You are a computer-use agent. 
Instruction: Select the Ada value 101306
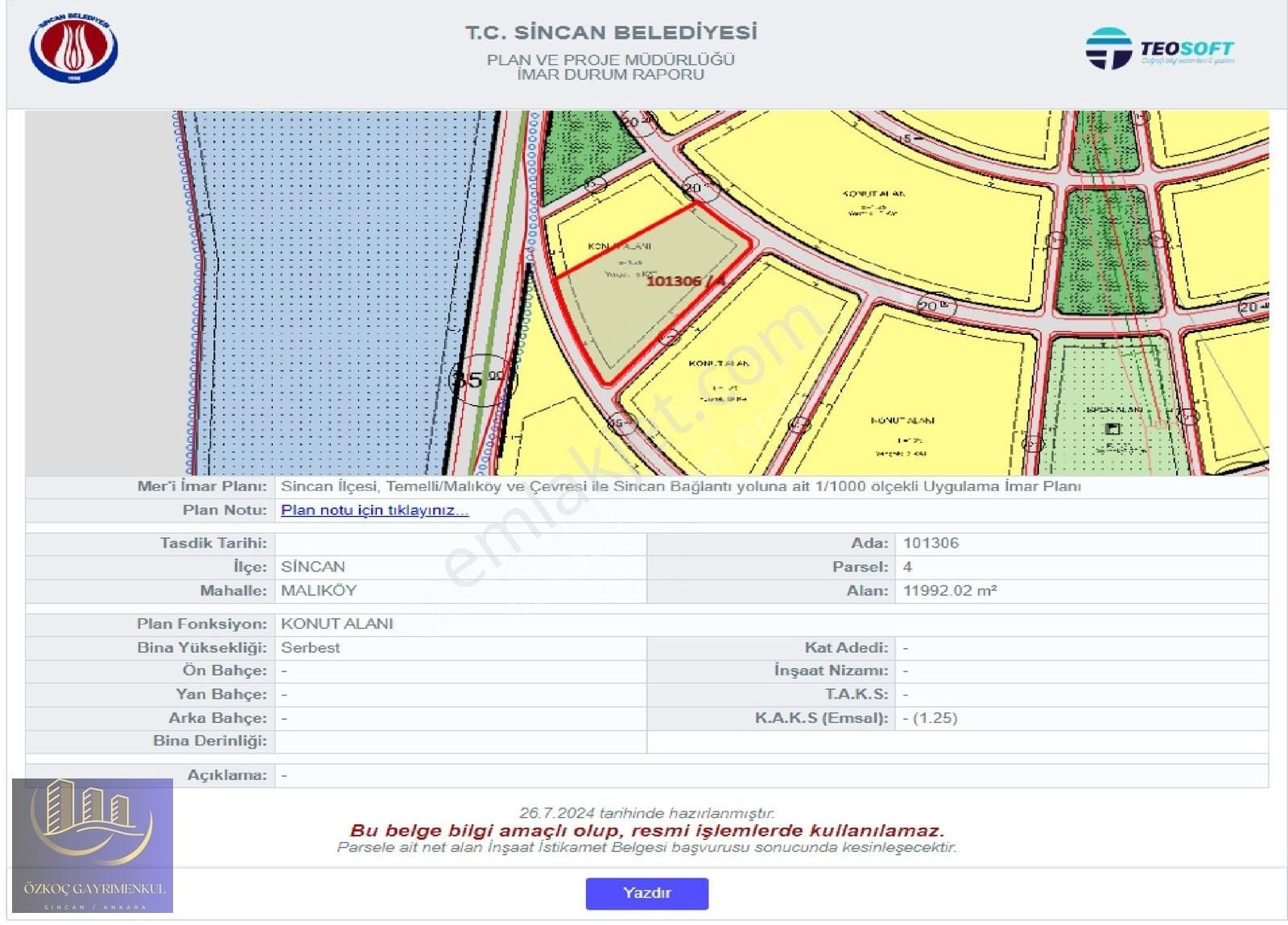[x=930, y=543]
